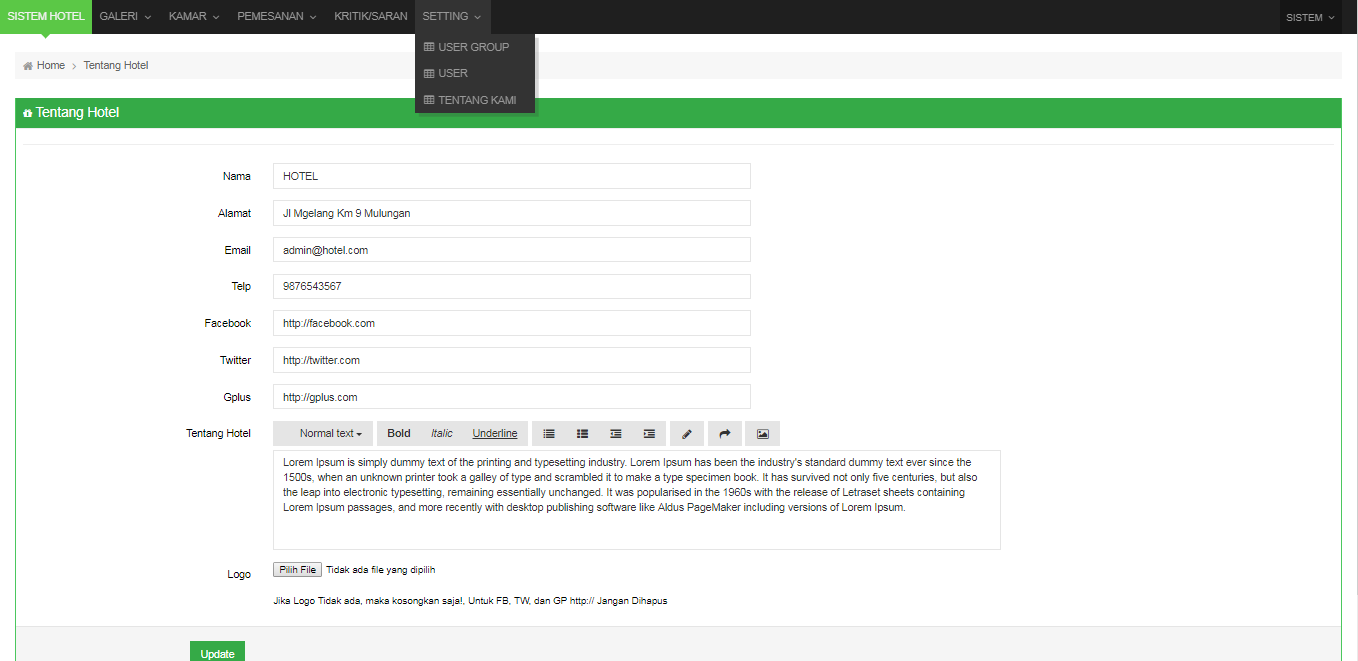This screenshot has width=1358, height=661.
Task: Click the insert image icon
Action: click(762, 433)
